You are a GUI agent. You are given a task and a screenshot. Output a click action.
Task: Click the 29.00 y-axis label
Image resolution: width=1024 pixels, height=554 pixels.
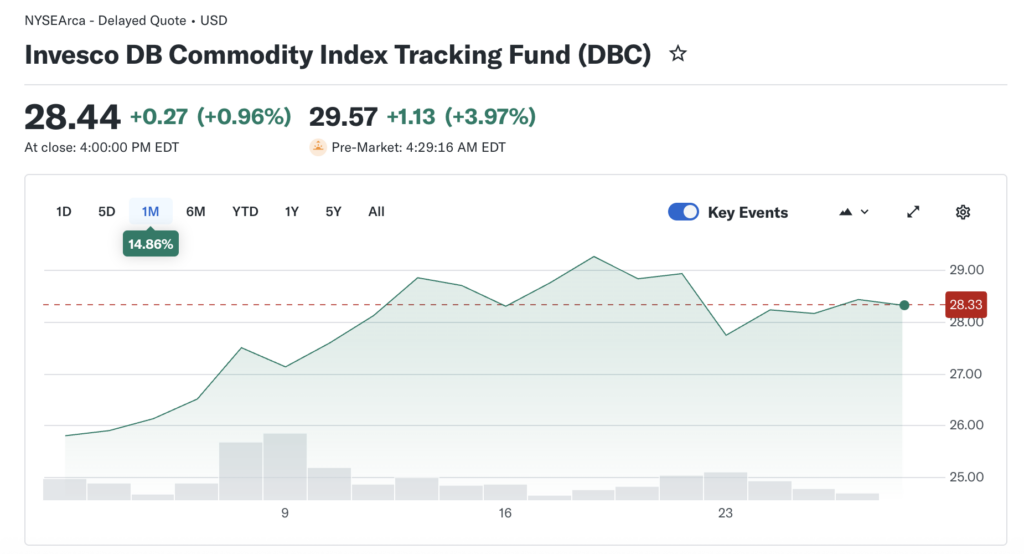click(966, 270)
